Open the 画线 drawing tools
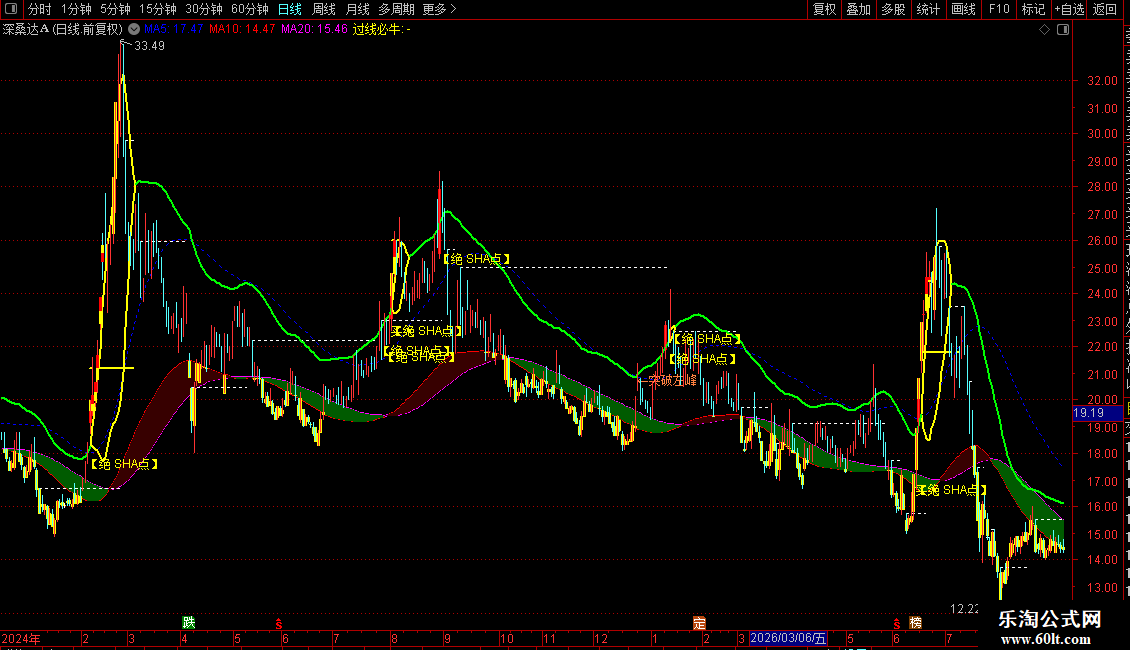Screen dimensions: 1130x650 pyautogui.click(x=964, y=9)
